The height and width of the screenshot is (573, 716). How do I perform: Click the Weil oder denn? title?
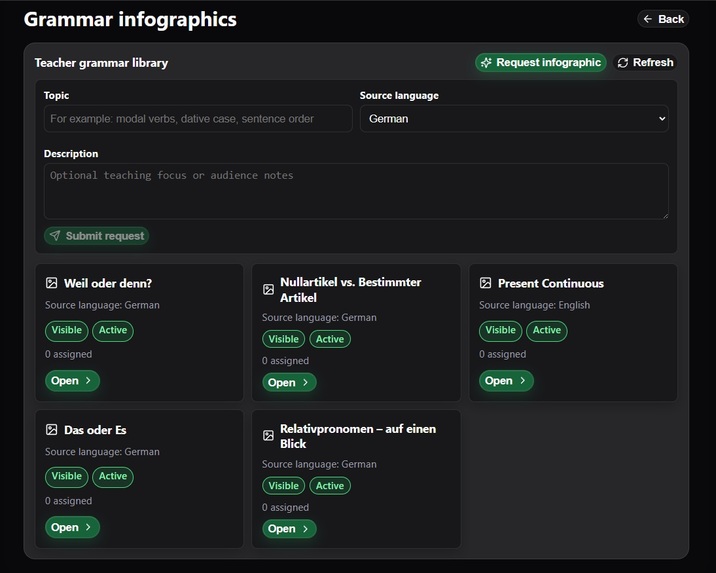108,283
